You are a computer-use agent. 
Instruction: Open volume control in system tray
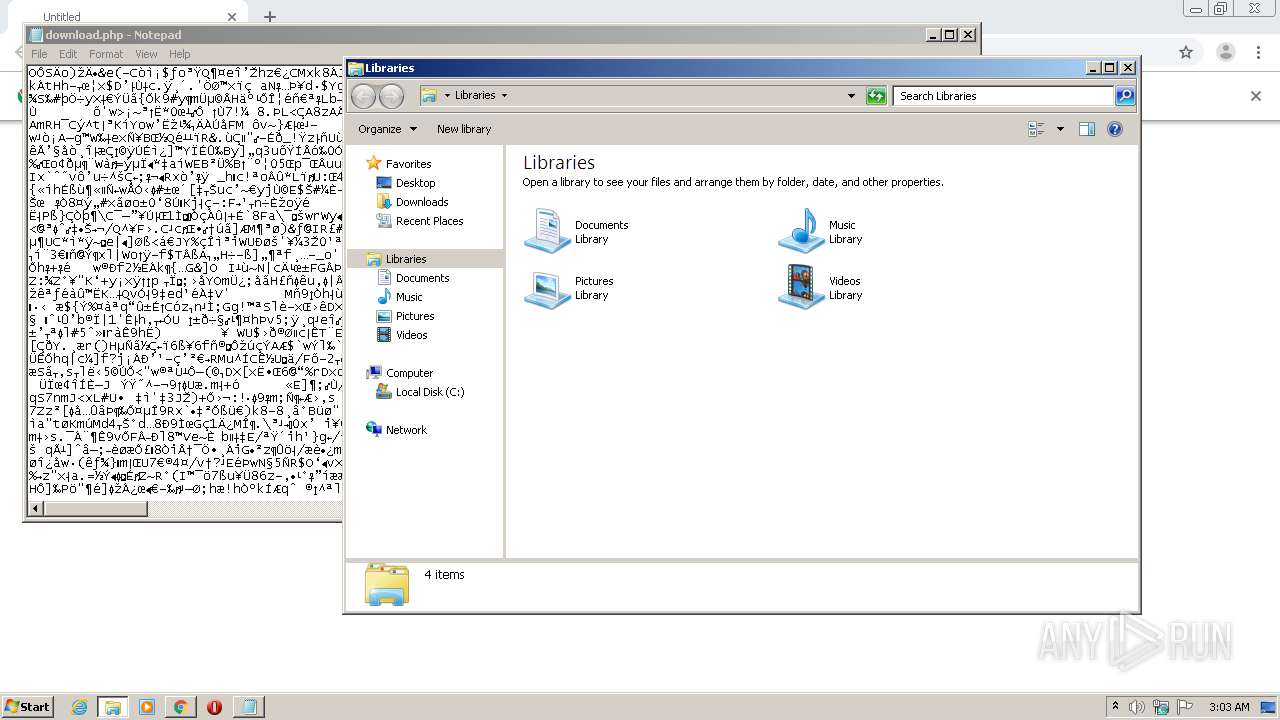[1137, 707]
